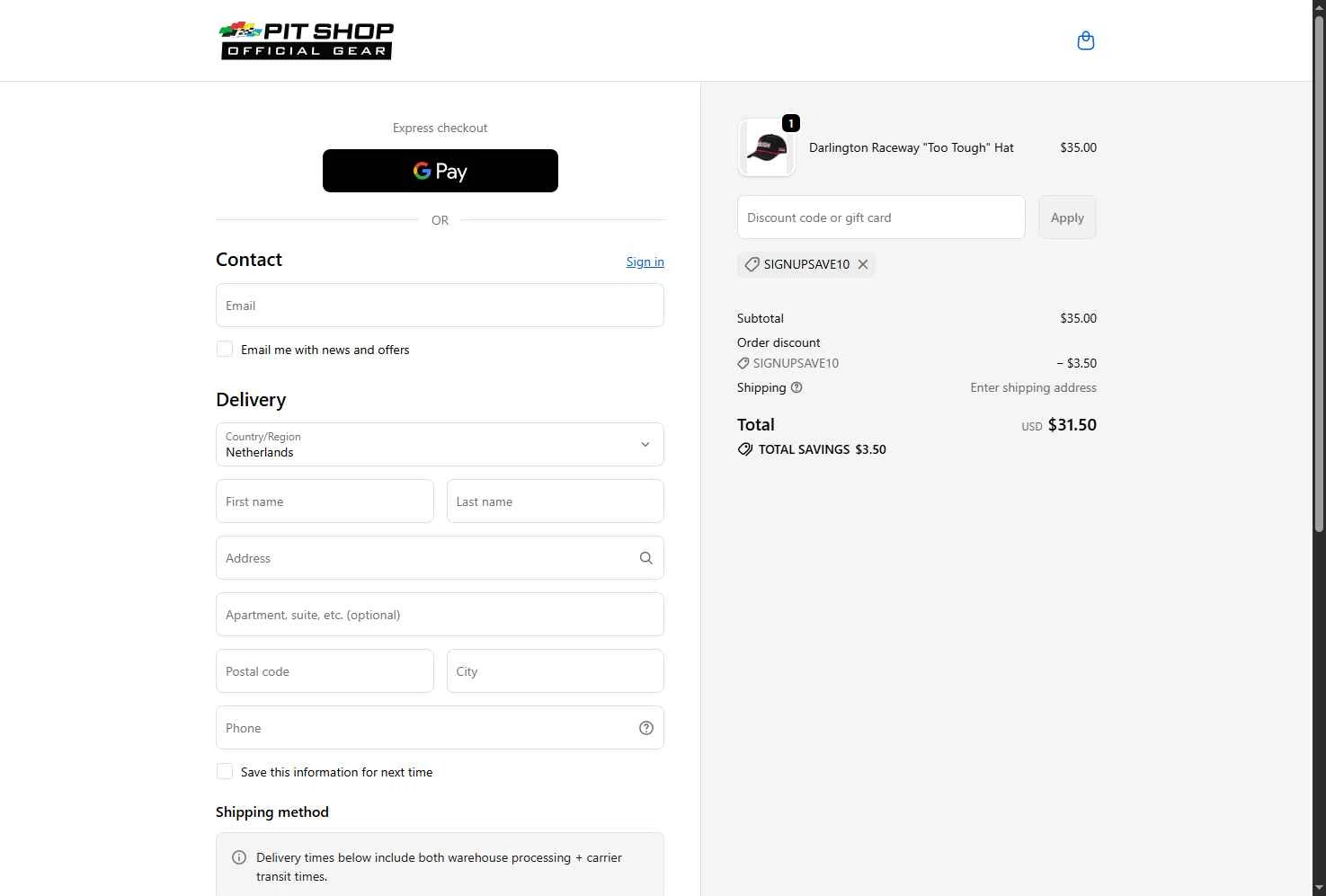Click the delivery times info icon
This screenshot has width=1326, height=896.
(x=239, y=857)
